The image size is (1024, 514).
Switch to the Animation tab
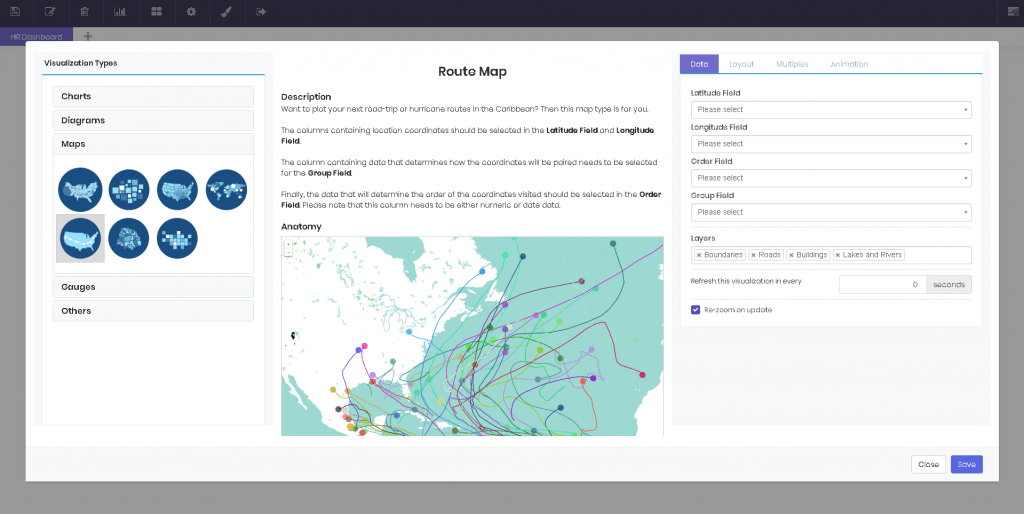849,64
